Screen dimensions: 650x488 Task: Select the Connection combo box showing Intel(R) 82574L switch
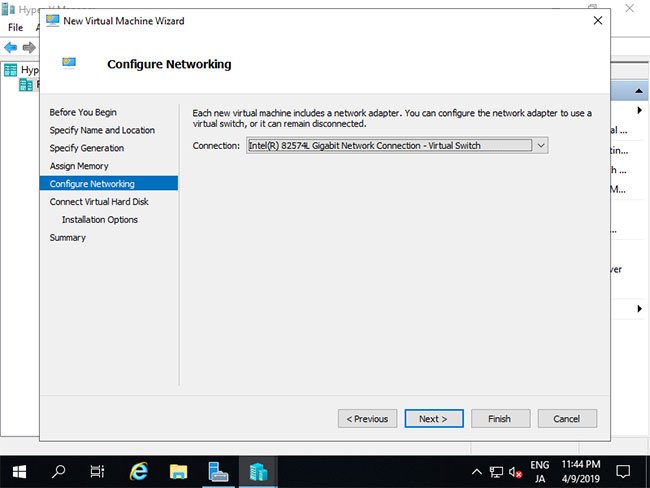[x=397, y=146]
